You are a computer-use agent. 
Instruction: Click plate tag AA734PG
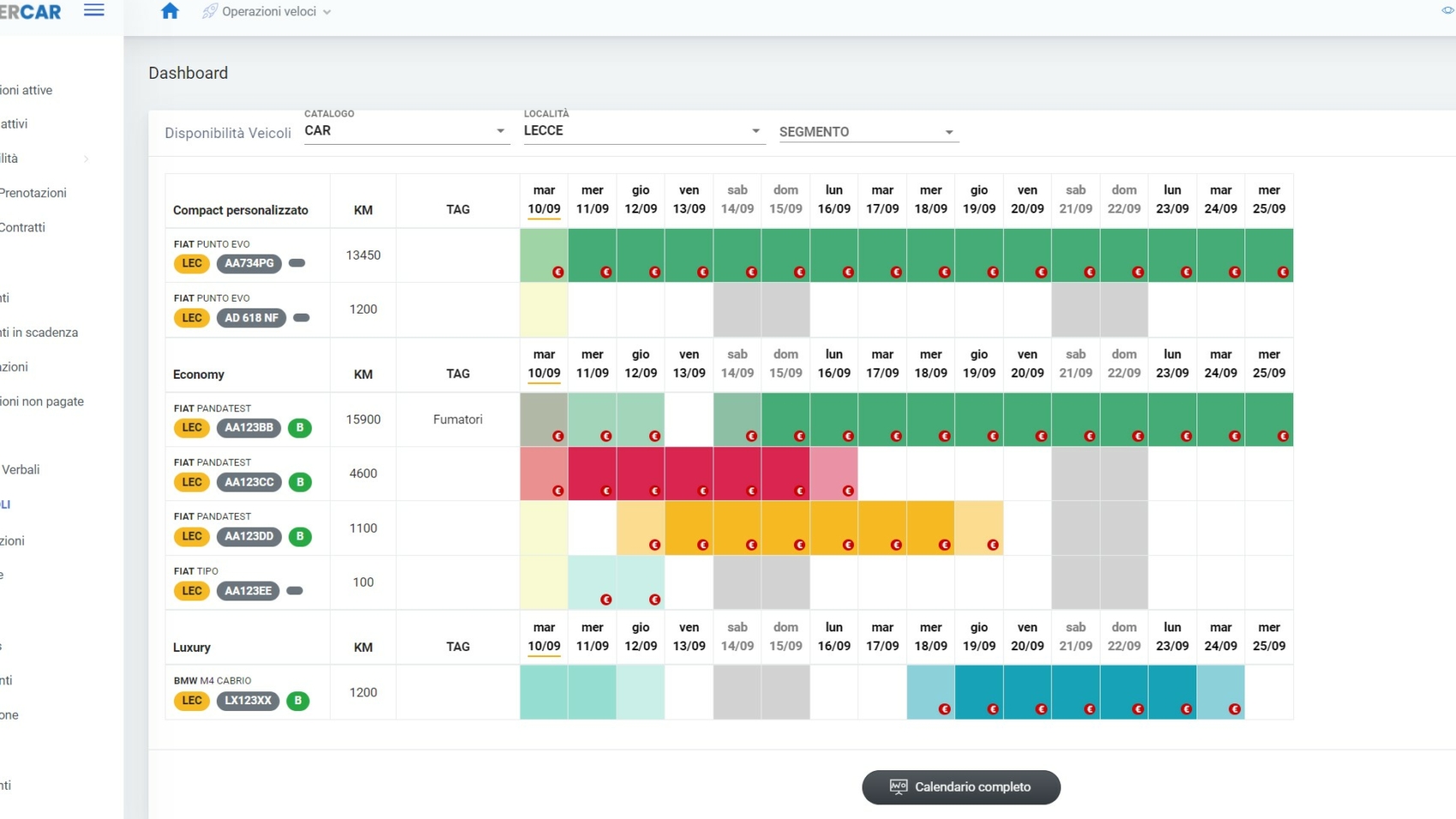pyautogui.click(x=249, y=263)
